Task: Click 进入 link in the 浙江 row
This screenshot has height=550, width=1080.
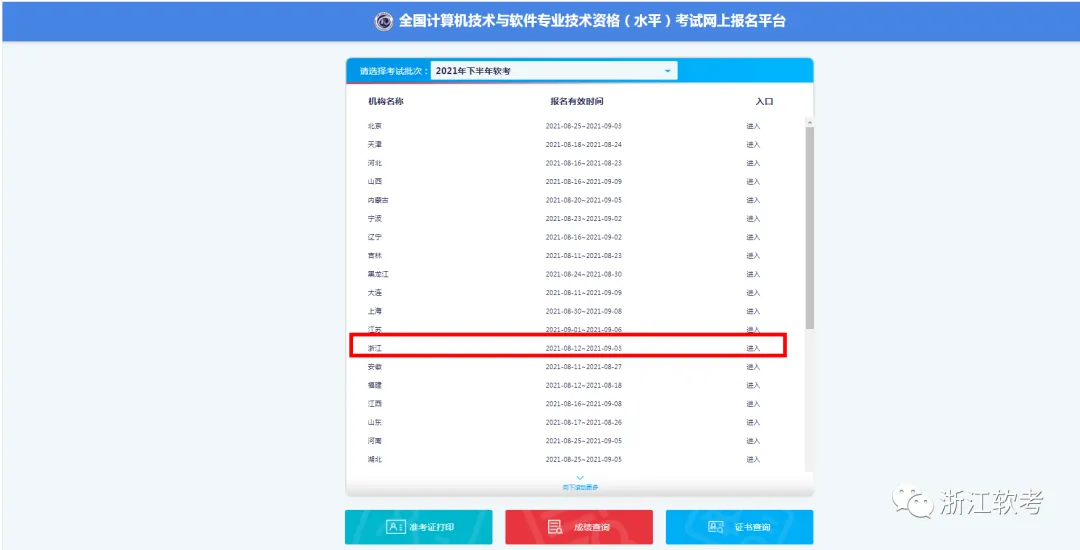Action: point(753,348)
